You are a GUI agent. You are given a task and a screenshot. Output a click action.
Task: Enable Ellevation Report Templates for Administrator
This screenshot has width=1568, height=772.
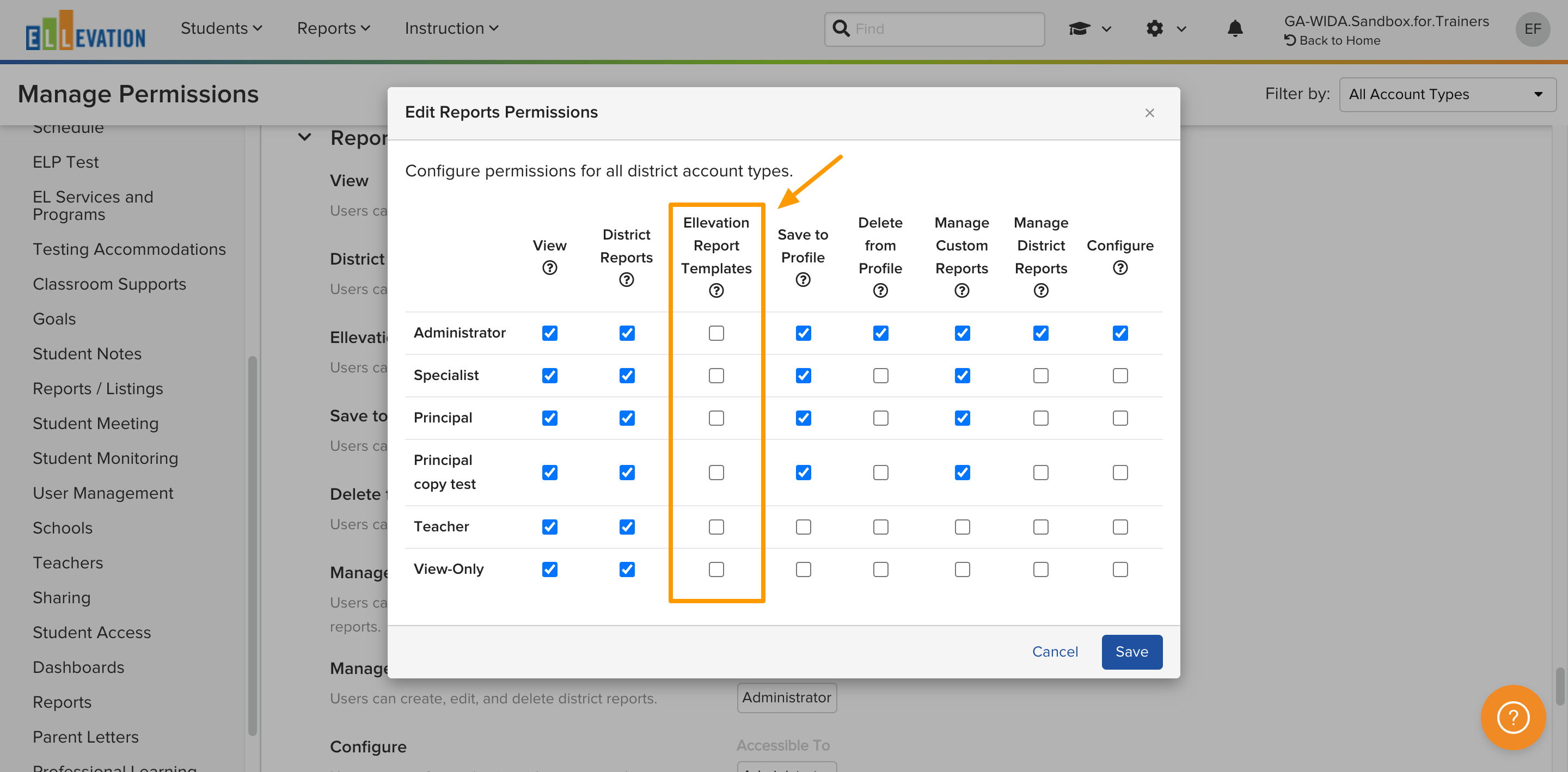[x=716, y=333]
